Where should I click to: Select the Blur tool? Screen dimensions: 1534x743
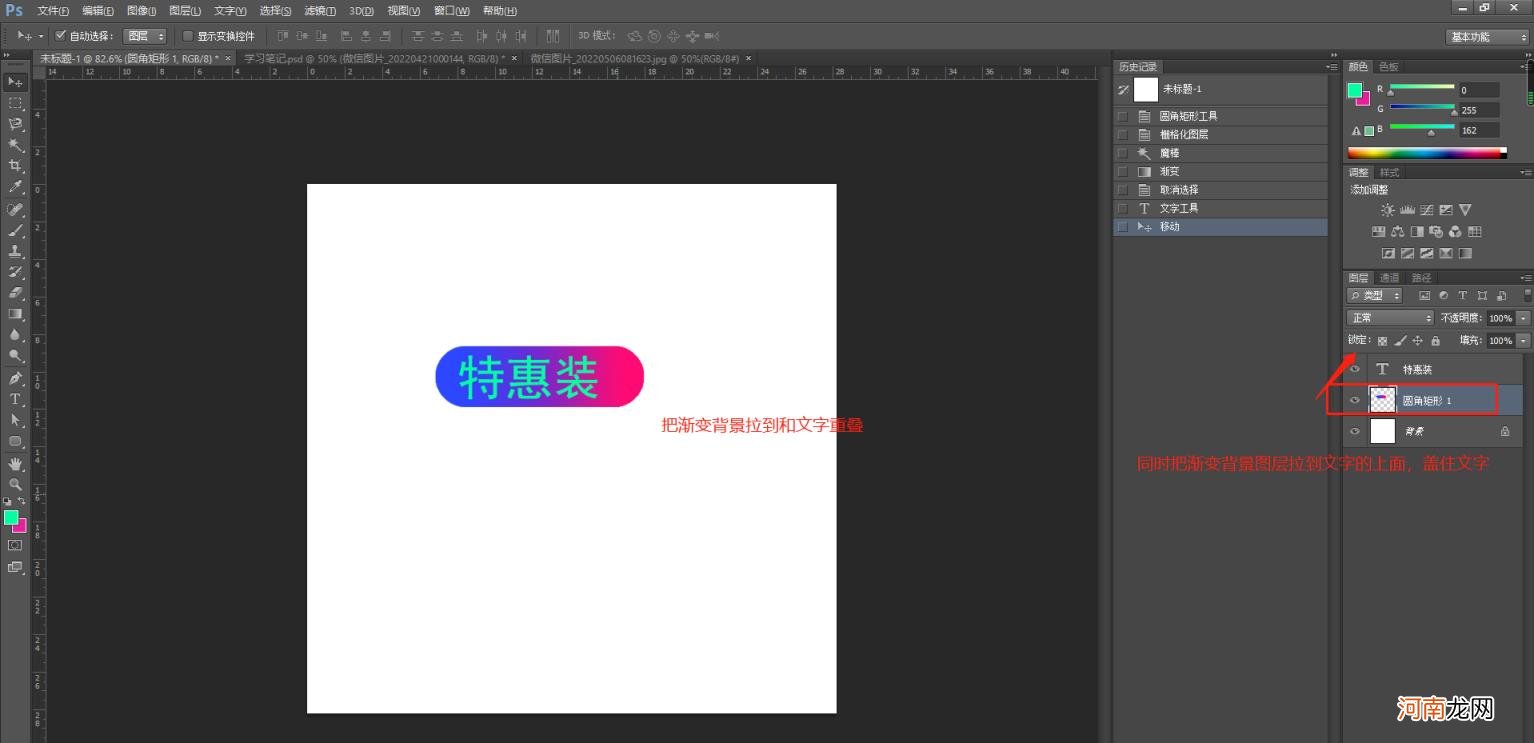pyautogui.click(x=15, y=335)
